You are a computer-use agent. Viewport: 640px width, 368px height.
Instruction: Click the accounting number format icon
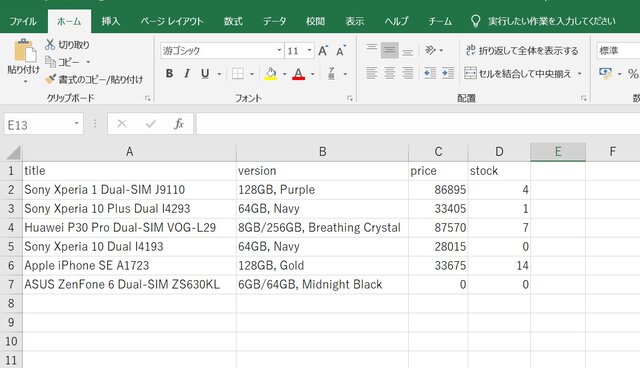tap(605, 73)
